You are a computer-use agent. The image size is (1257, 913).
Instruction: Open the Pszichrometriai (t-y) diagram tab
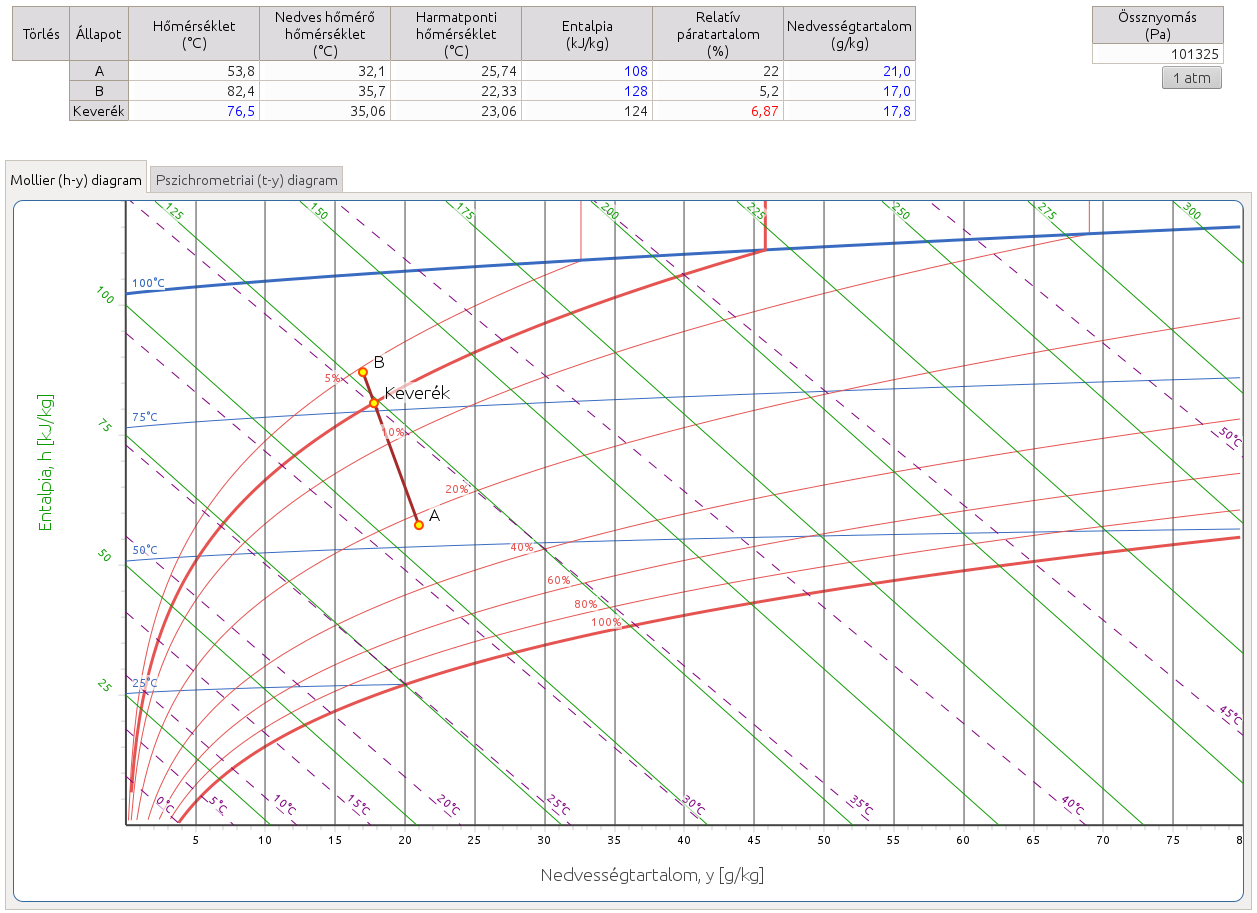[x=246, y=180]
